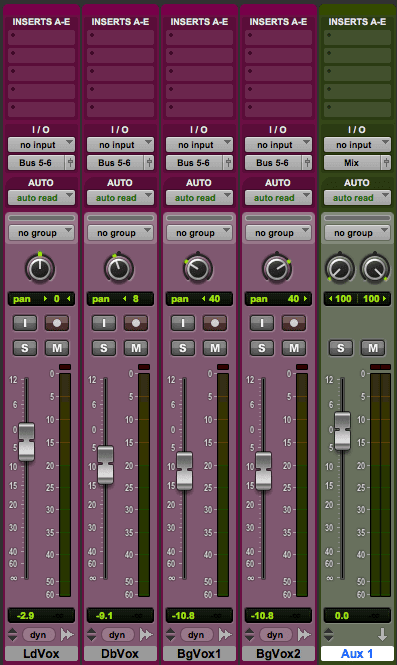
Task: Click first insert slot on Aux 1
Action: click(x=358, y=37)
